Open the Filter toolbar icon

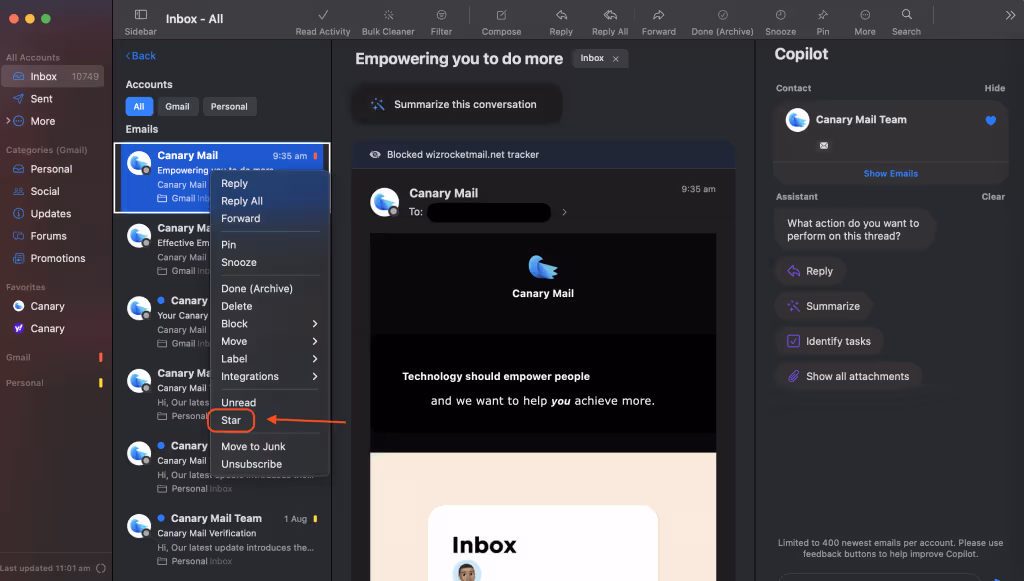(441, 15)
